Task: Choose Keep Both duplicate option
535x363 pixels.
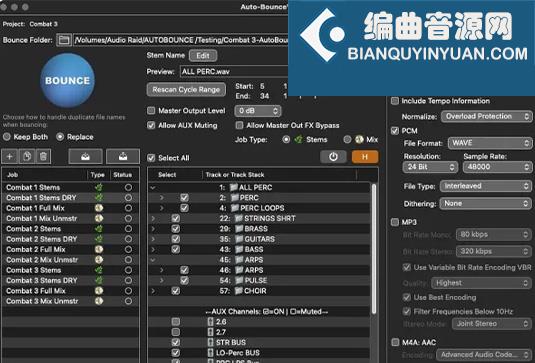Action: (7, 137)
